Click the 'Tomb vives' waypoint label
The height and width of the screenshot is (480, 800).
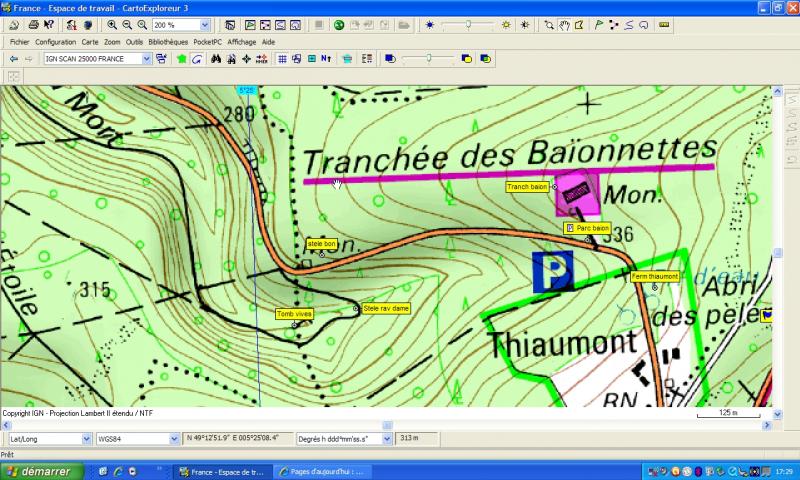[294, 314]
